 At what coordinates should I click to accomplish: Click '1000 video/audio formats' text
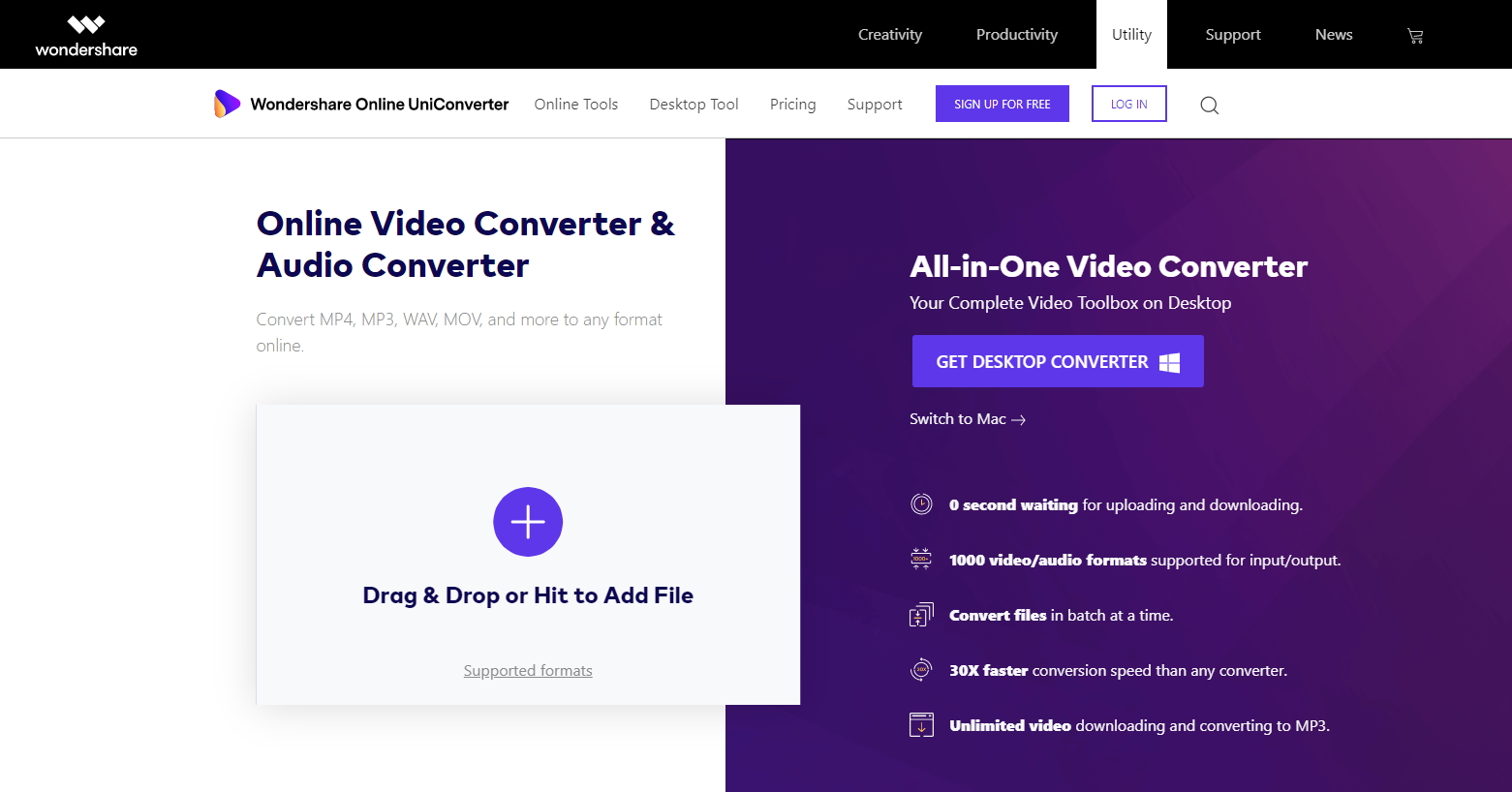pos(1048,560)
